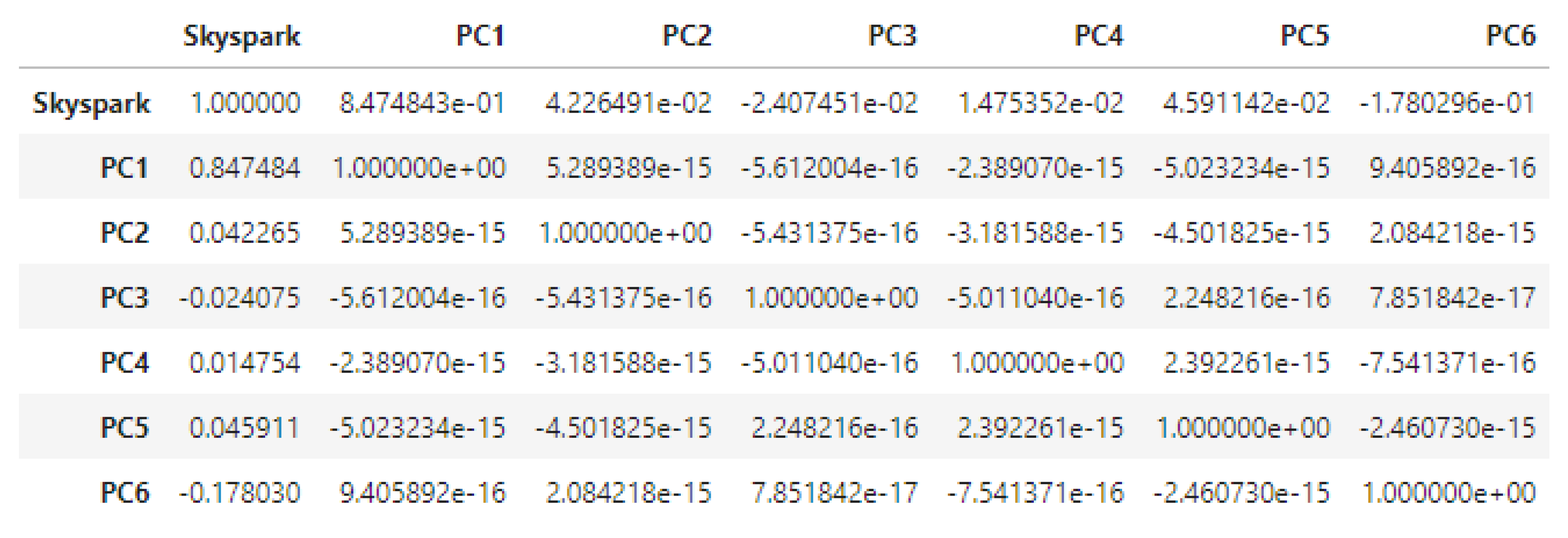The height and width of the screenshot is (538, 1568).
Task: Select the 0.014754 cell in PC4 row
Action: (244, 363)
